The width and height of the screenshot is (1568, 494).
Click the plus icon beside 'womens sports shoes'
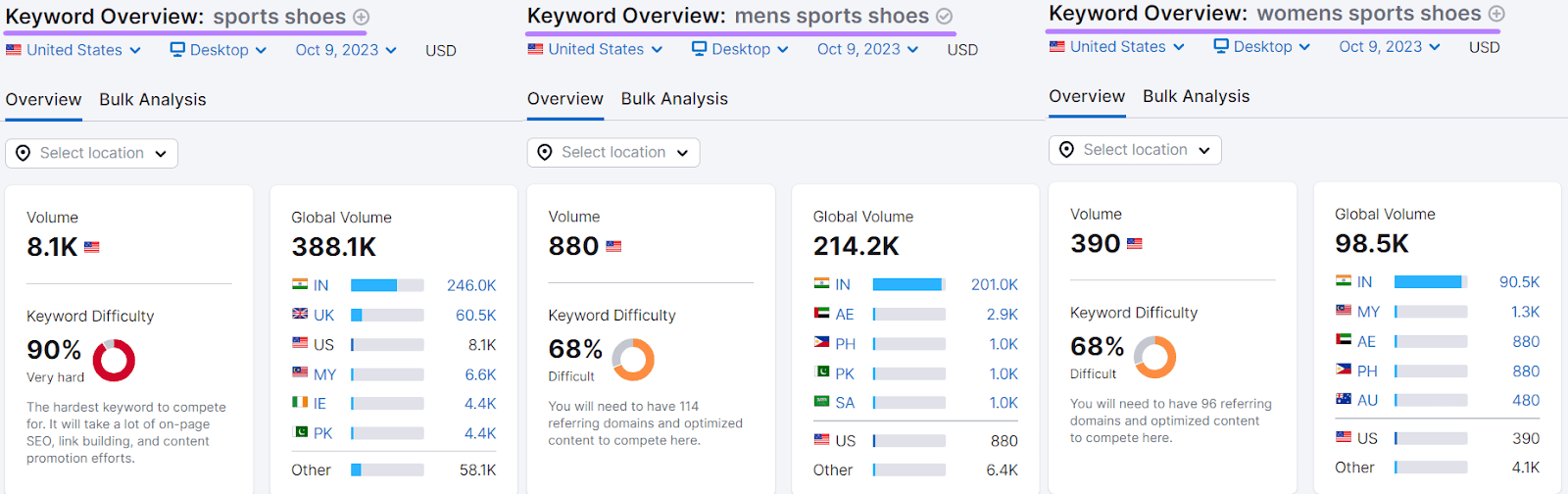pos(1496,14)
